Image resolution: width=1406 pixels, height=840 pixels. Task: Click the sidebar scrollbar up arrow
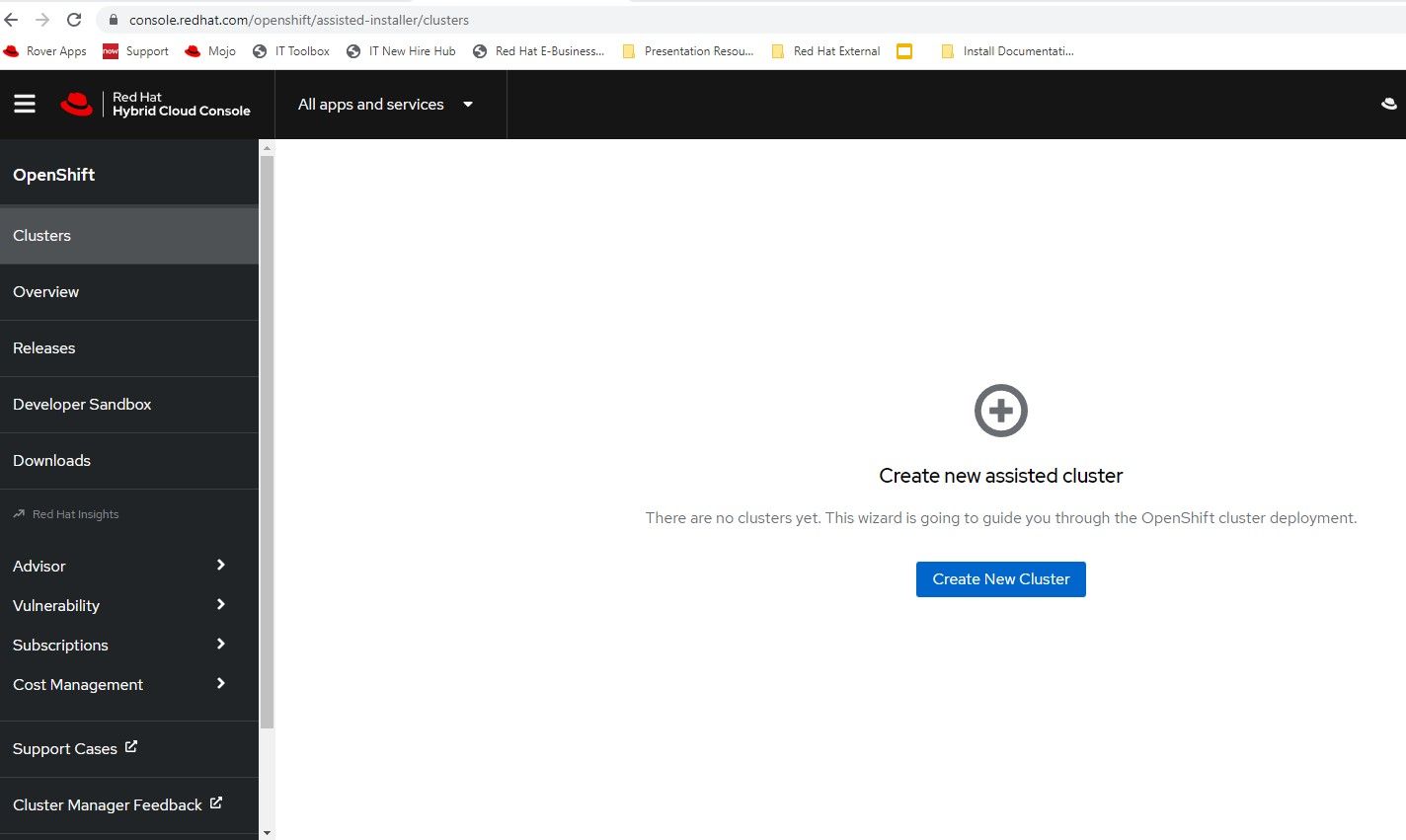[267, 147]
